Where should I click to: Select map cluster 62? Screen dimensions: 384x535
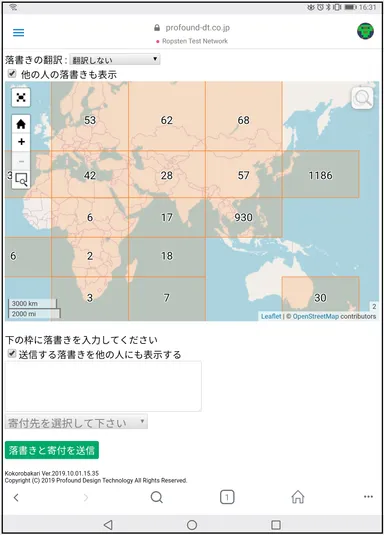(167, 120)
